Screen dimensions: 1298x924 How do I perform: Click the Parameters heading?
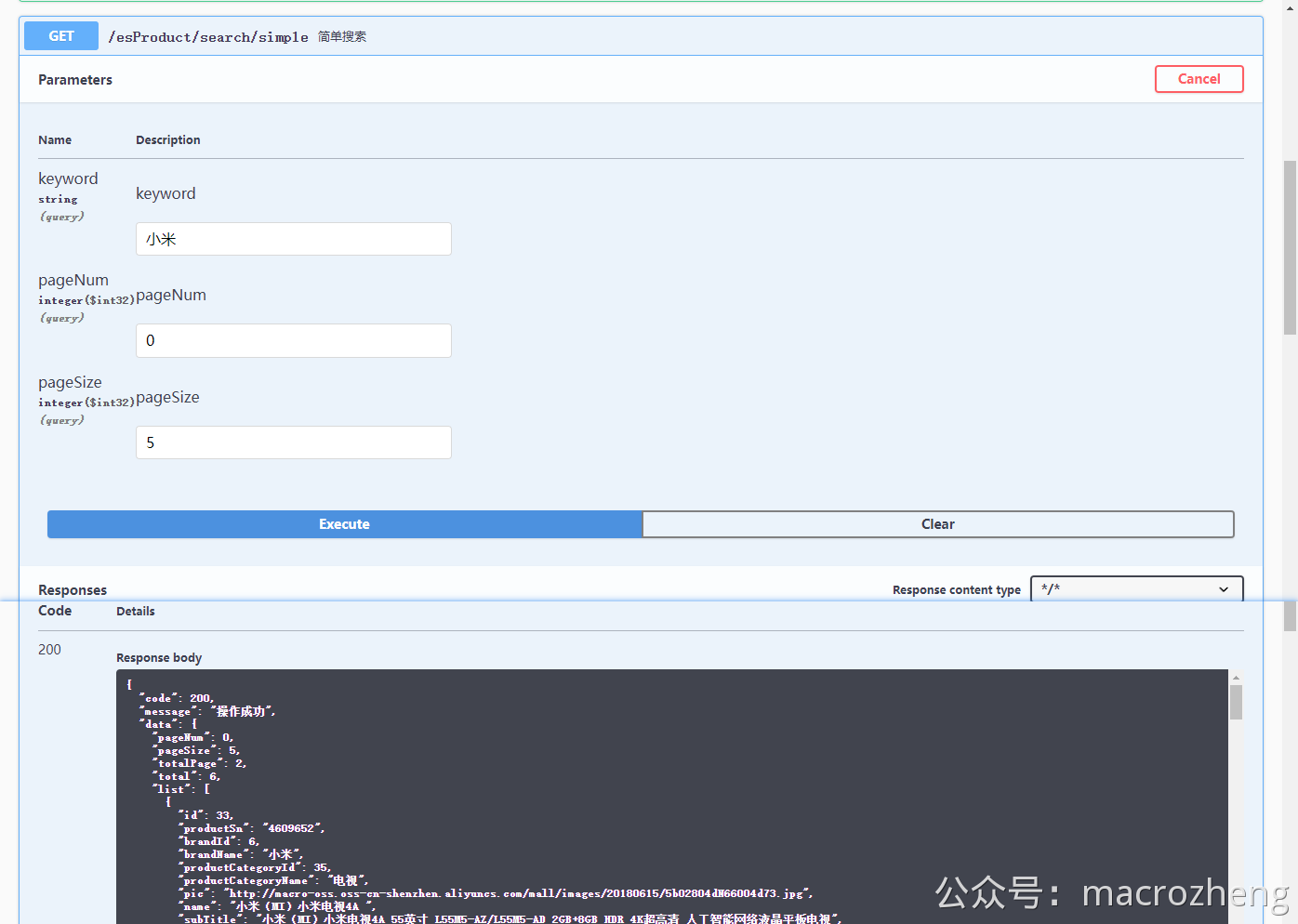tap(75, 80)
